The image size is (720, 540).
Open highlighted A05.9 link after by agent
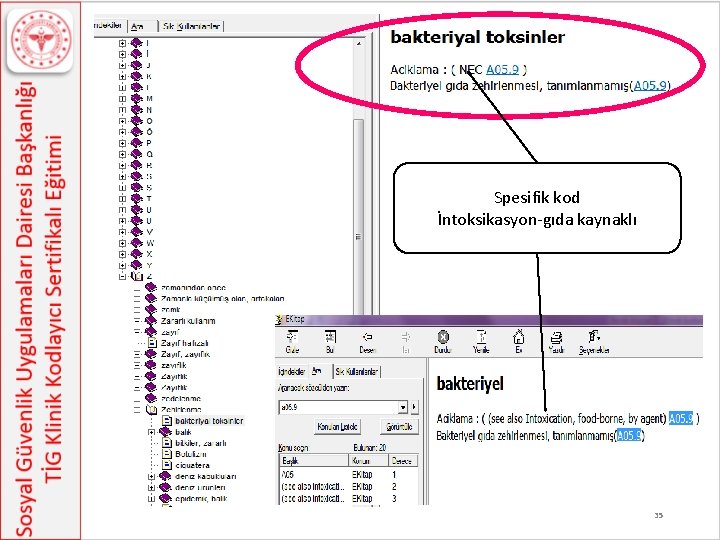[681, 418]
